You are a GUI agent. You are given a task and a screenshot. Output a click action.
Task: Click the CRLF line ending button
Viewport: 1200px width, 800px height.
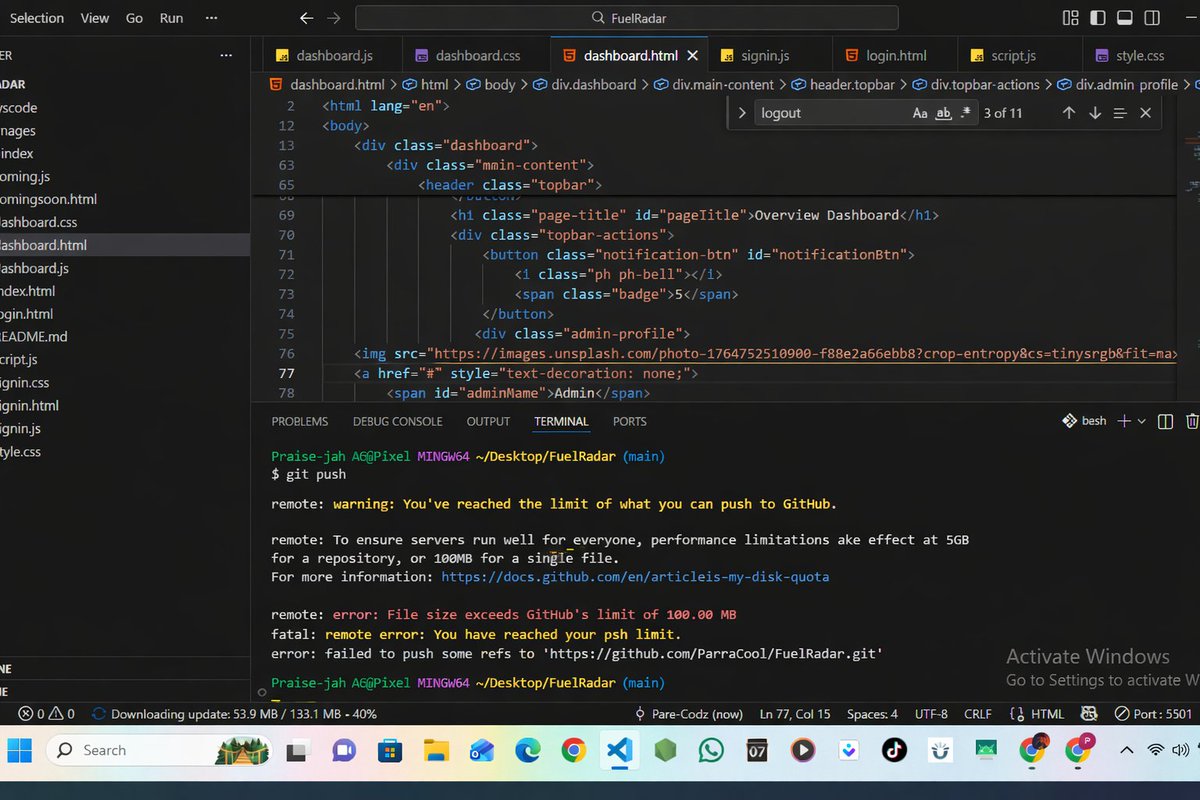click(977, 713)
